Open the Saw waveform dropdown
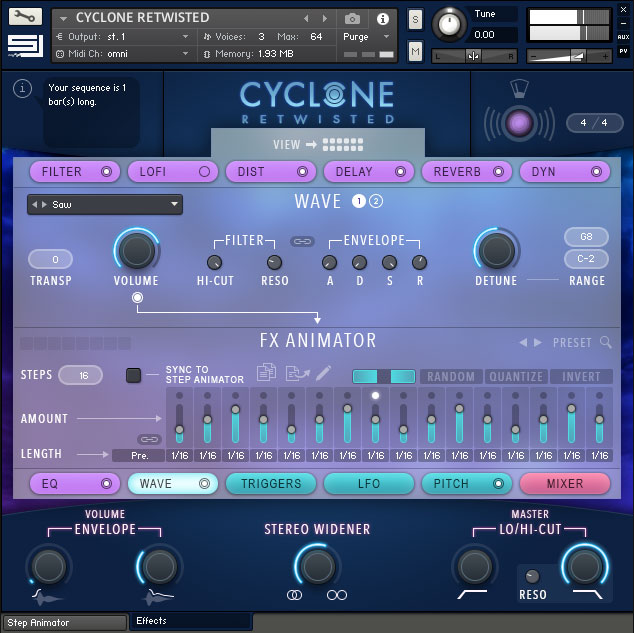634x633 pixels. (105, 204)
